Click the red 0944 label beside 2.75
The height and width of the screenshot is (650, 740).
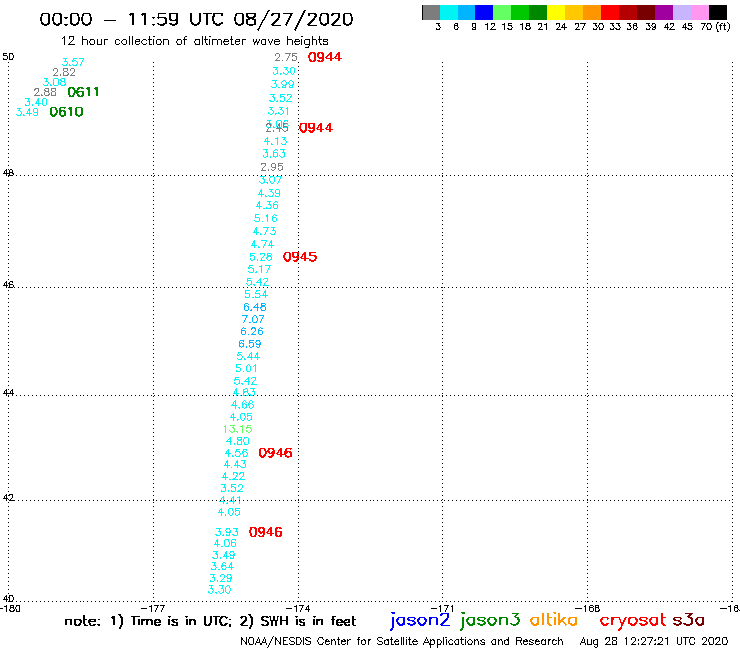[325, 57]
